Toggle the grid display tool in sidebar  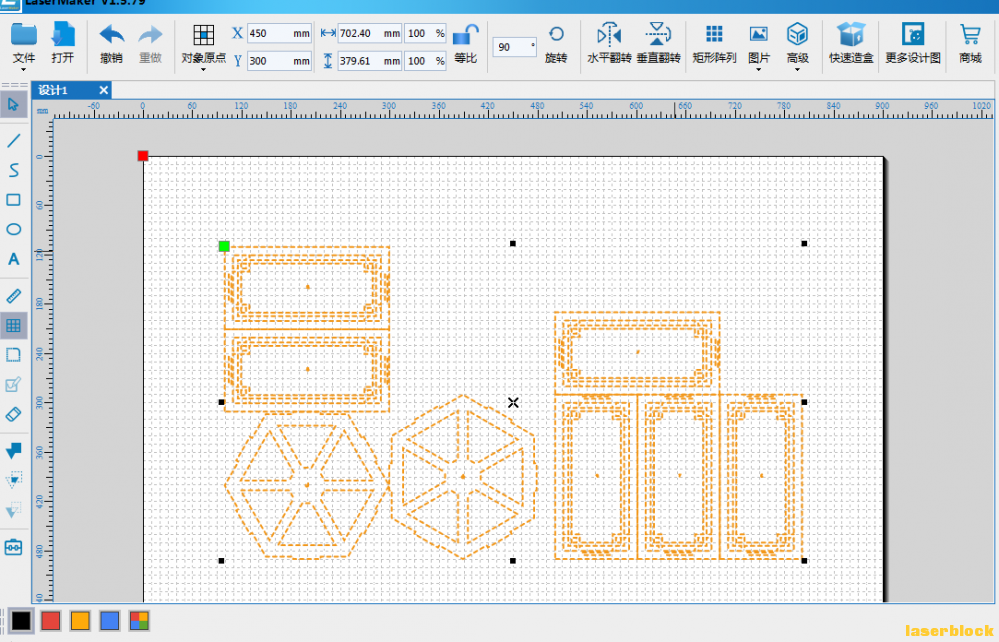[x=13, y=325]
